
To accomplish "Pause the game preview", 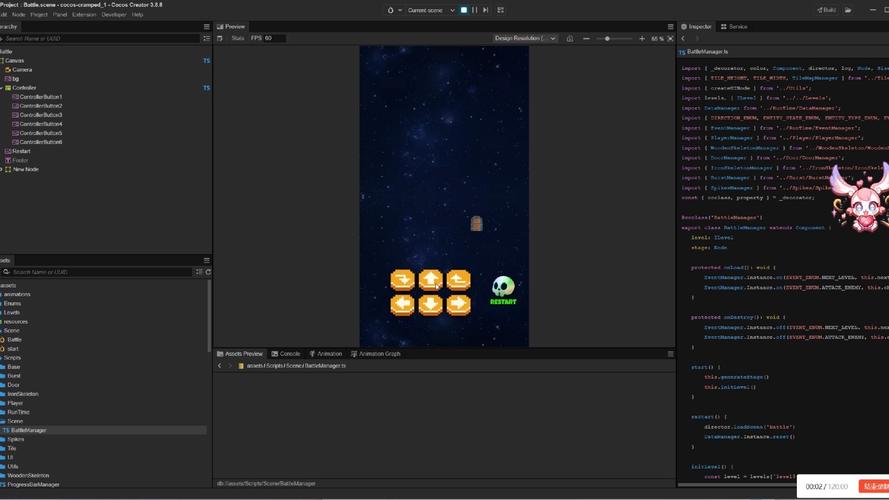I will 475,10.
